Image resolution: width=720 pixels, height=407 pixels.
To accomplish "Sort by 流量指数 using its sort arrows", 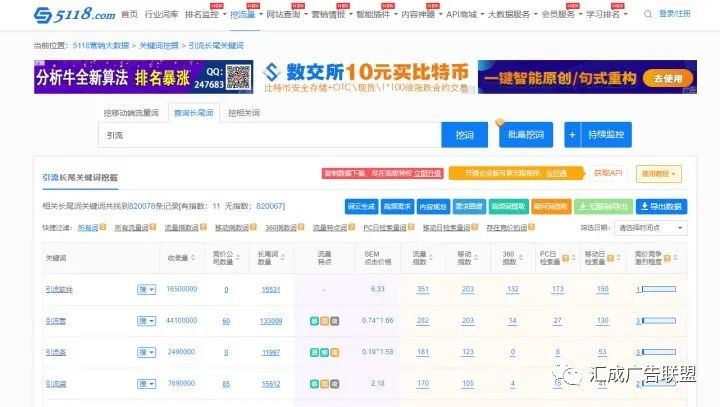I will [x=432, y=258].
